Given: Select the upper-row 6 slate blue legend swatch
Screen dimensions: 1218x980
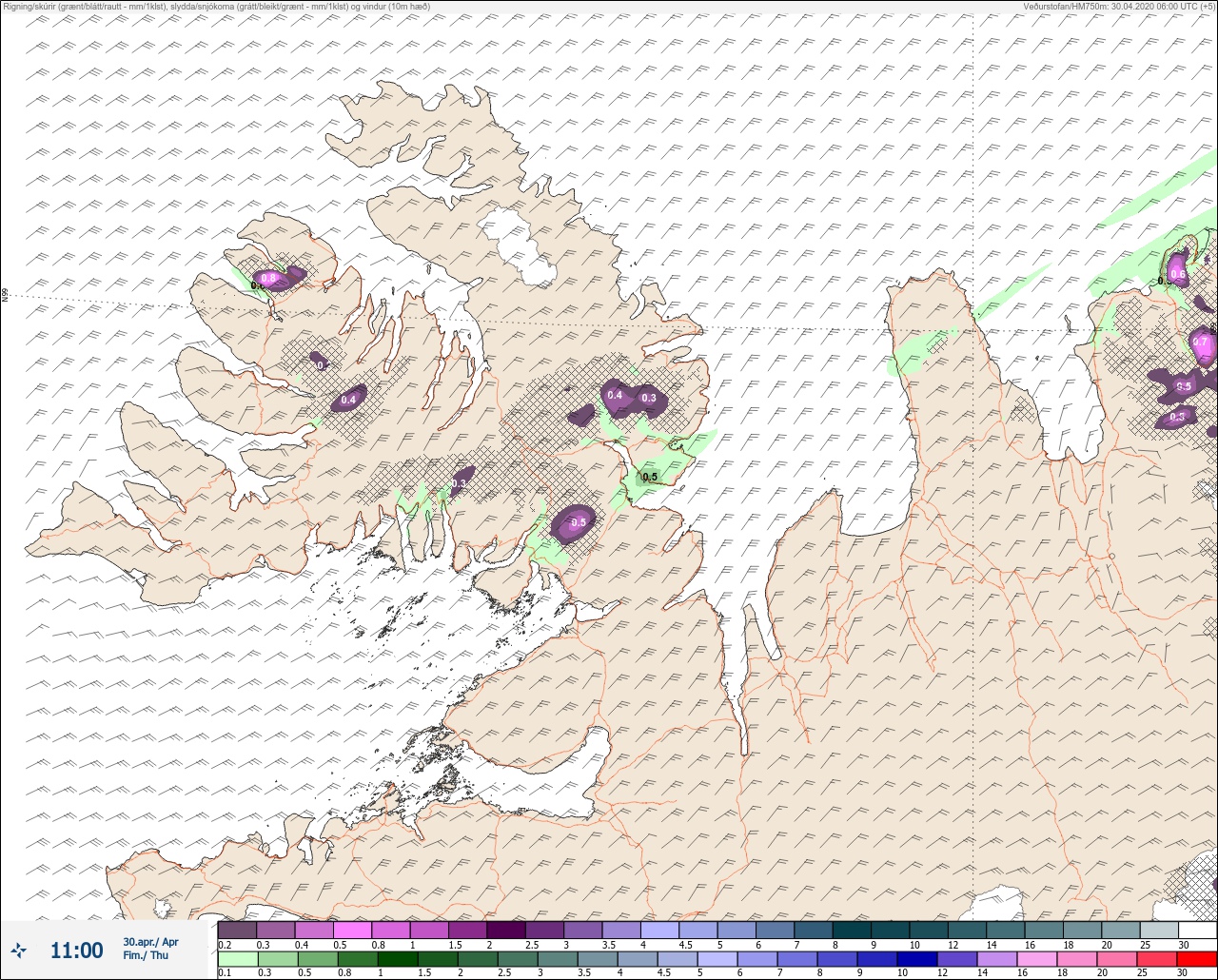Looking at the screenshot, I should [x=775, y=930].
